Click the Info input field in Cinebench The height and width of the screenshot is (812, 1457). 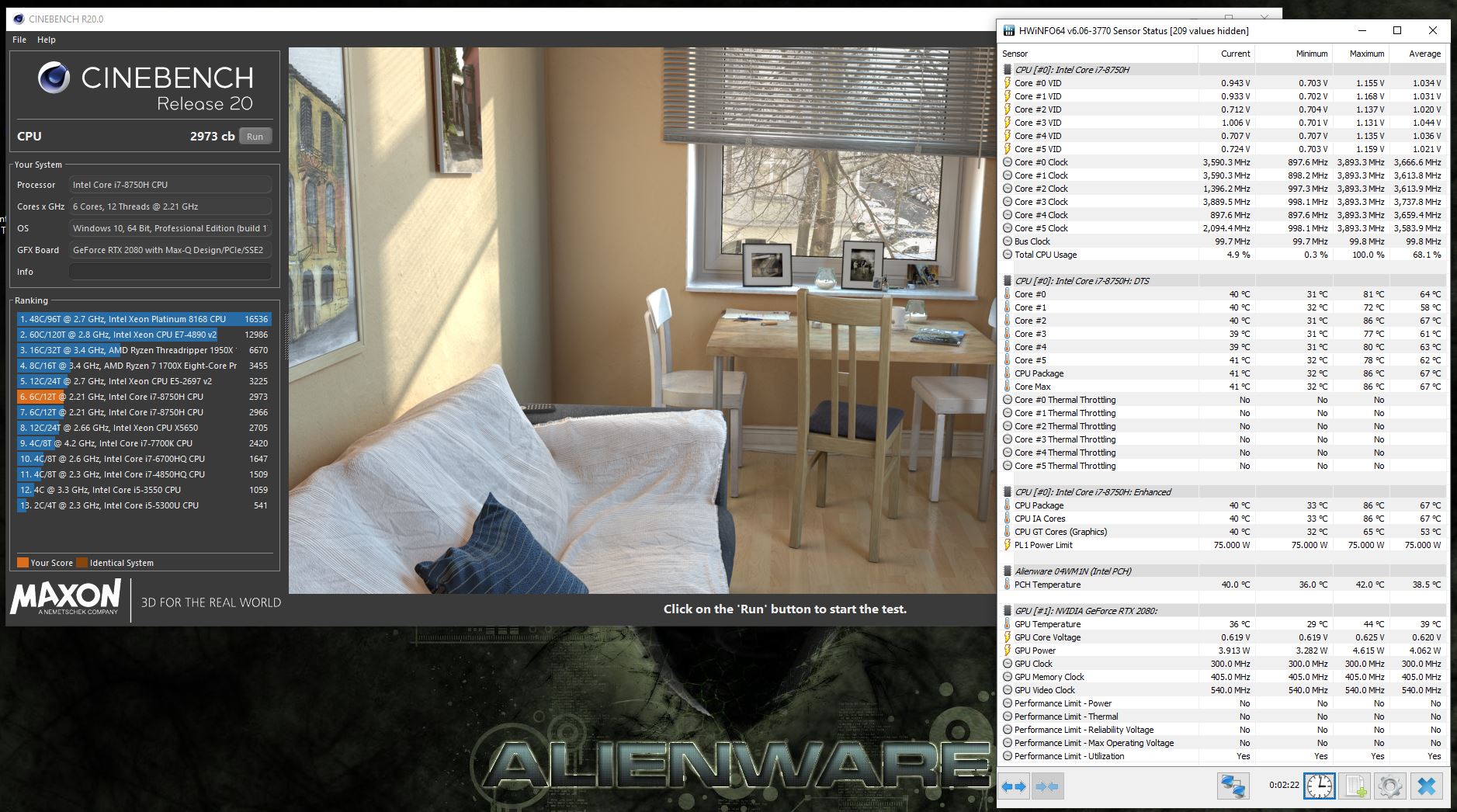pos(170,272)
